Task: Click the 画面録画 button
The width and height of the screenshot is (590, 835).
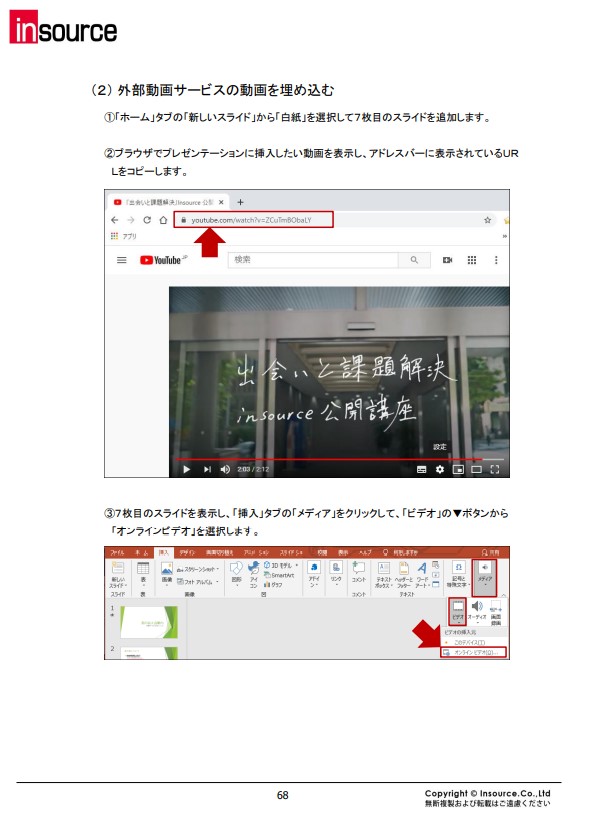Action: (x=496, y=612)
